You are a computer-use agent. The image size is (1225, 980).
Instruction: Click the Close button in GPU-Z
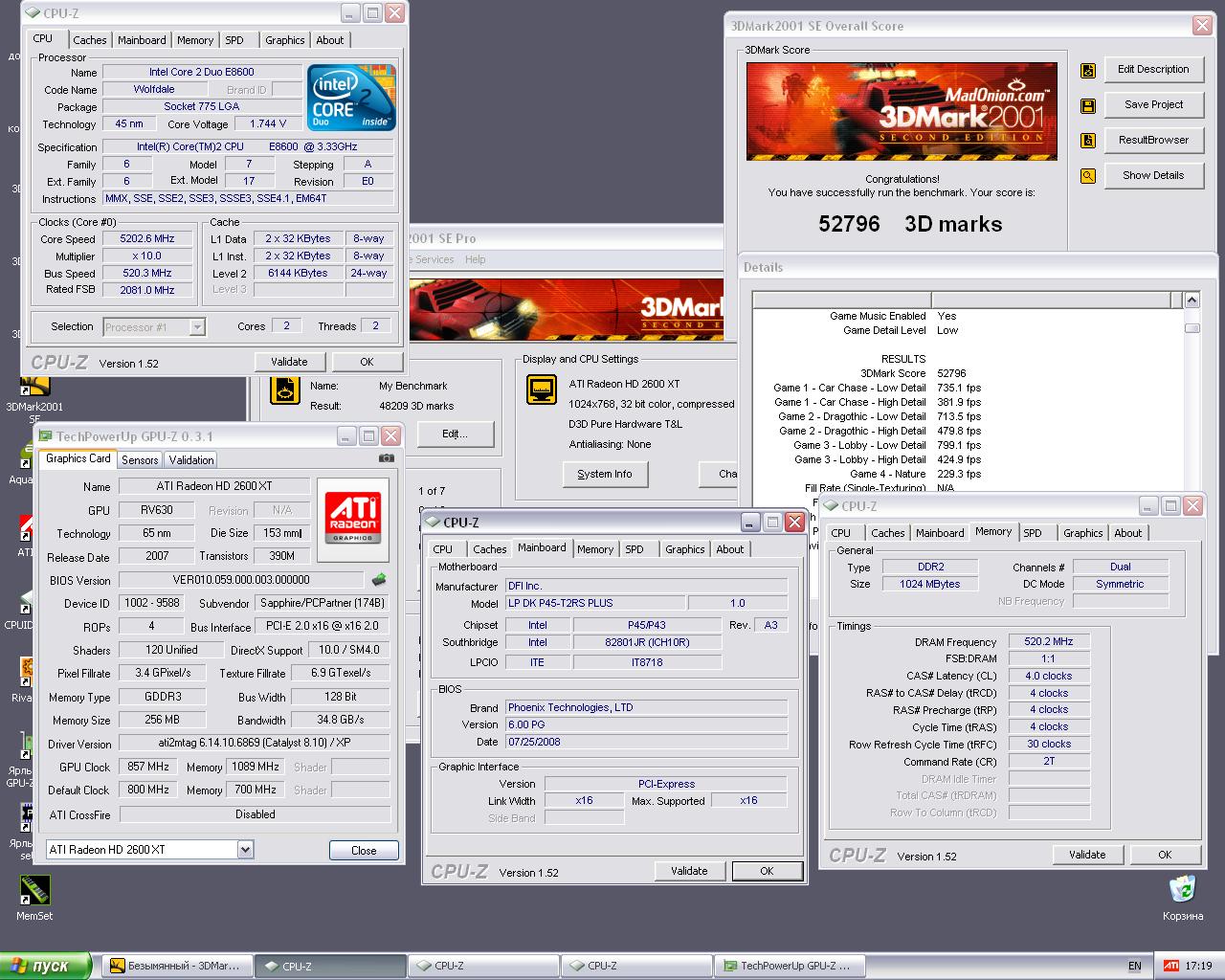pos(364,850)
